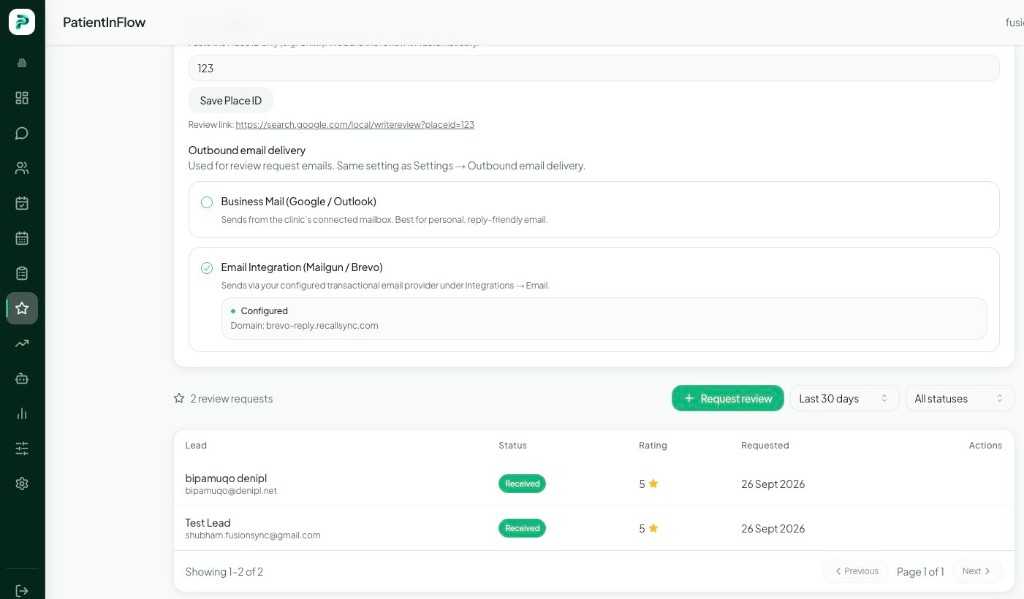Select the star reviews icon in sidebar
The width and height of the screenshot is (1024, 599).
pos(22,308)
